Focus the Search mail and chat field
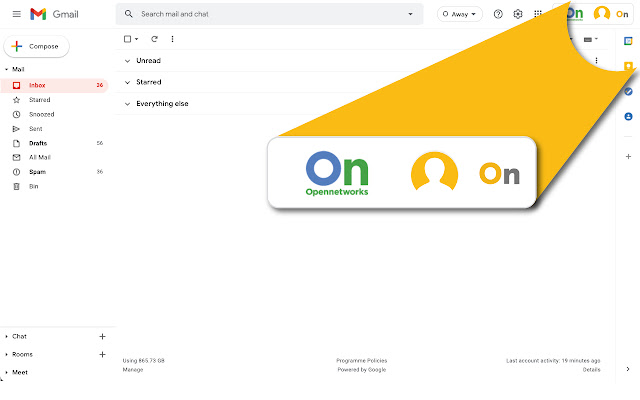The height and width of the screenshot is (400, 640). tap(269, 14)
